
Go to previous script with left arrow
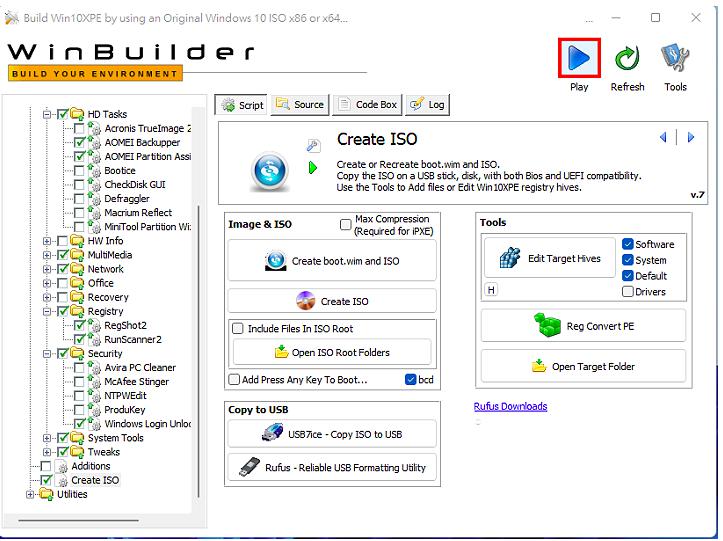tap(662, 137)
